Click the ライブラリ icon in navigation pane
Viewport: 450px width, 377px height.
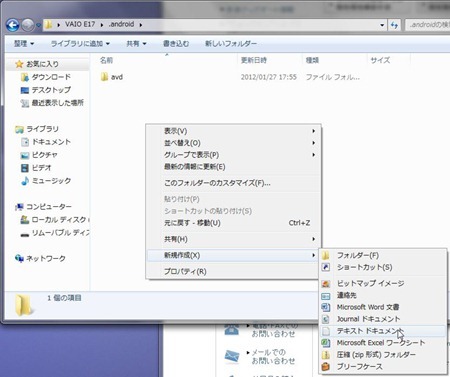[x=19, y=129]
